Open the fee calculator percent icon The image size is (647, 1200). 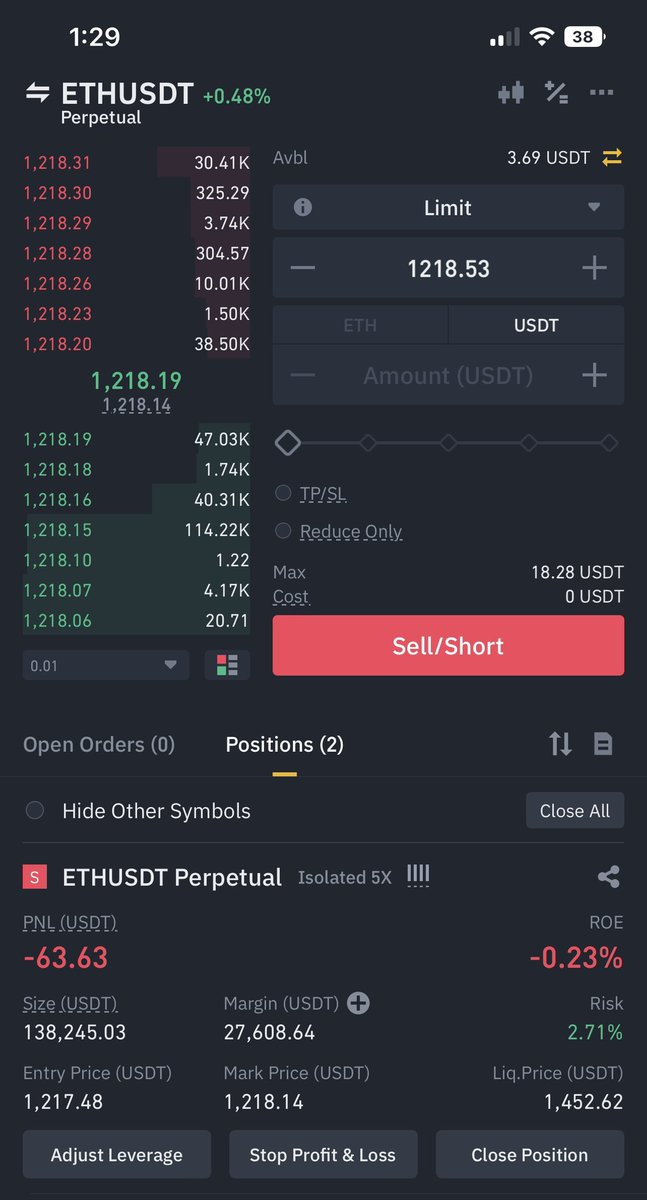[556, 93]
